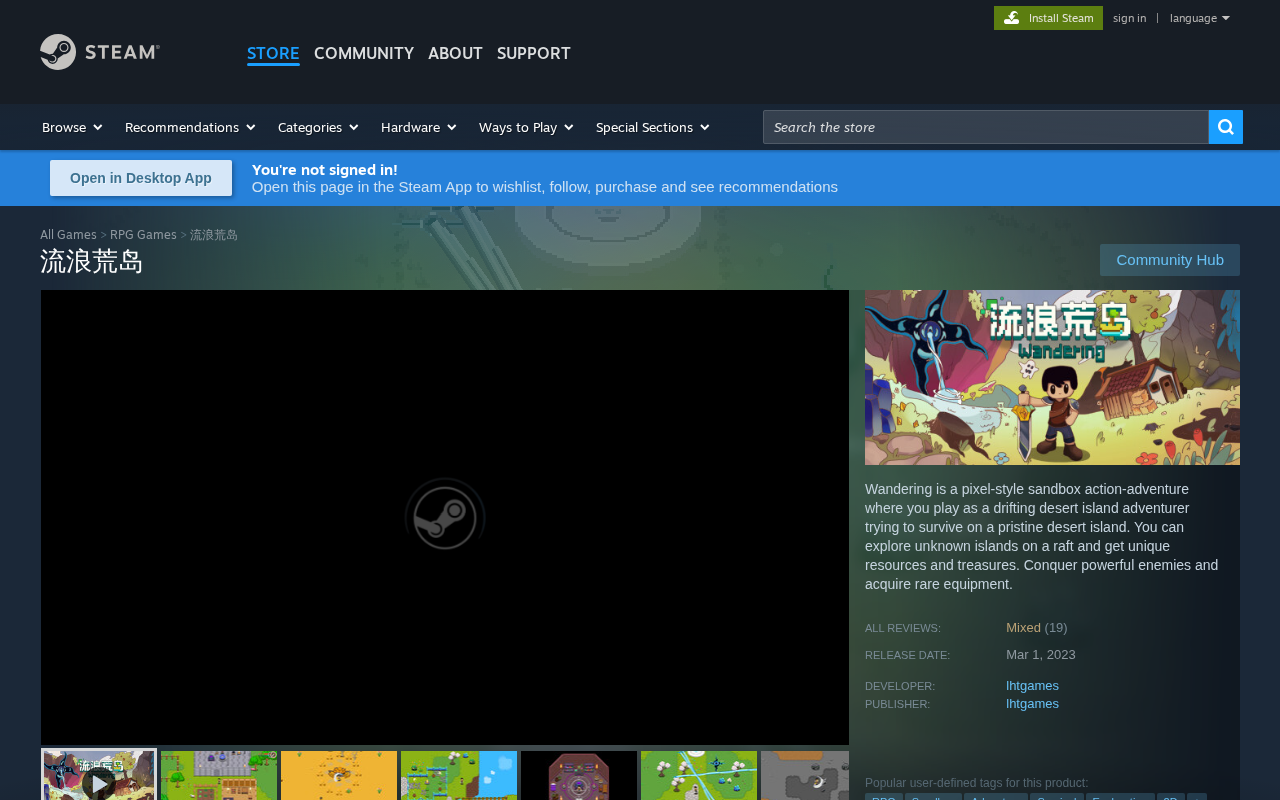Click the 流浪荒岛 breadcrumb link
The image size is (1280, 800).
pos(214,235)
